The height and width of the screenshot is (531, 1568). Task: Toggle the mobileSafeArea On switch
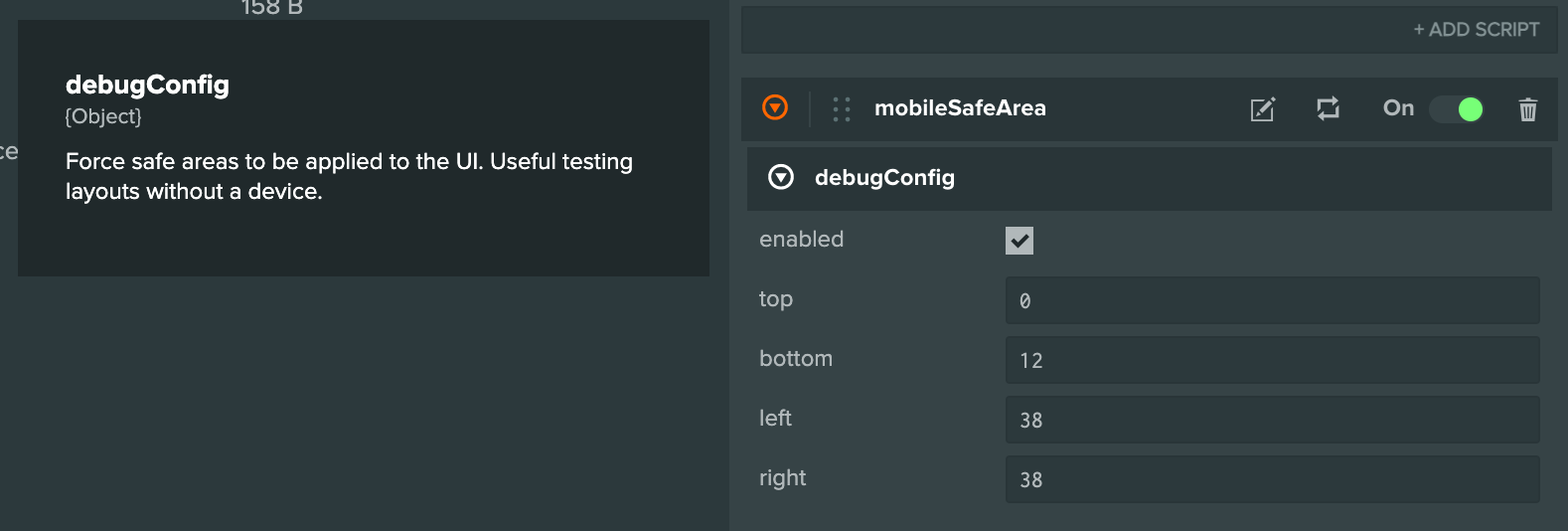[x=1457, y=109]
